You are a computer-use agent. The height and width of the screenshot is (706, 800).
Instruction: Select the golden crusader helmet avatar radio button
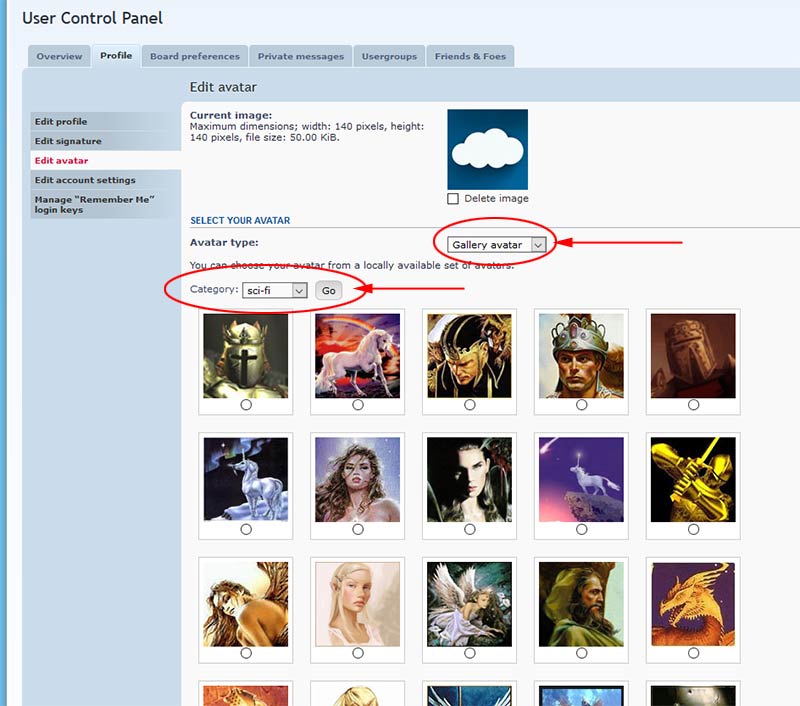point(246,405)
